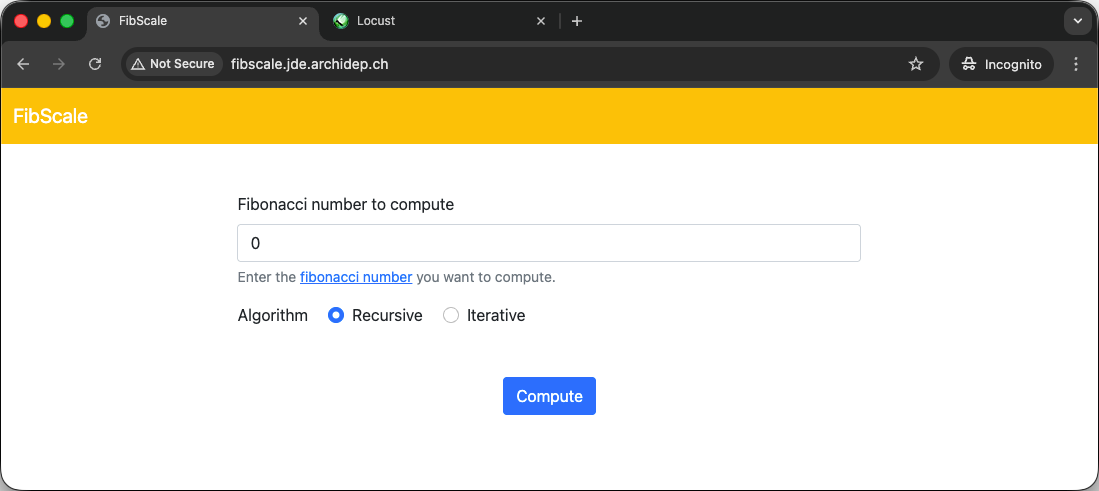This screenshot has width=1099, height=491.
Task: Bookmark this page with star icon
Action: [915, 64]
